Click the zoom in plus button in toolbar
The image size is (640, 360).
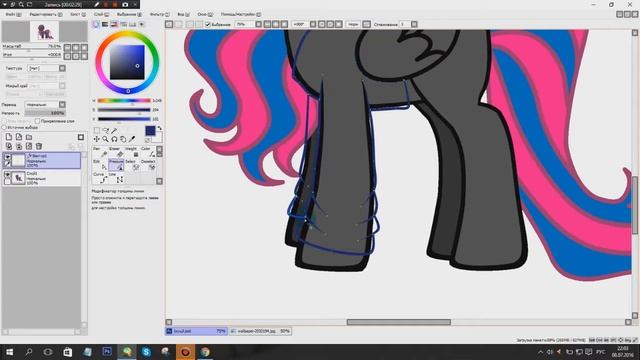click(x=276, y=24)
